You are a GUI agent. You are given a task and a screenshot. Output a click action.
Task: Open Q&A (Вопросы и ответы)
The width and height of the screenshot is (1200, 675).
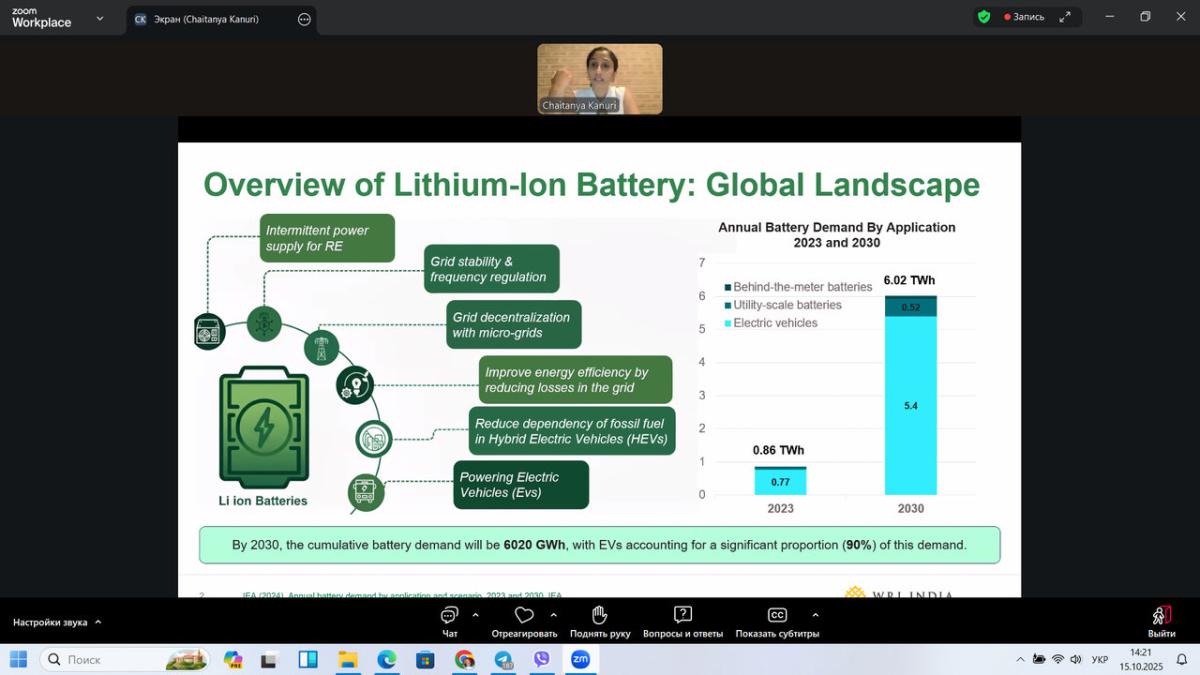[682, 620]
